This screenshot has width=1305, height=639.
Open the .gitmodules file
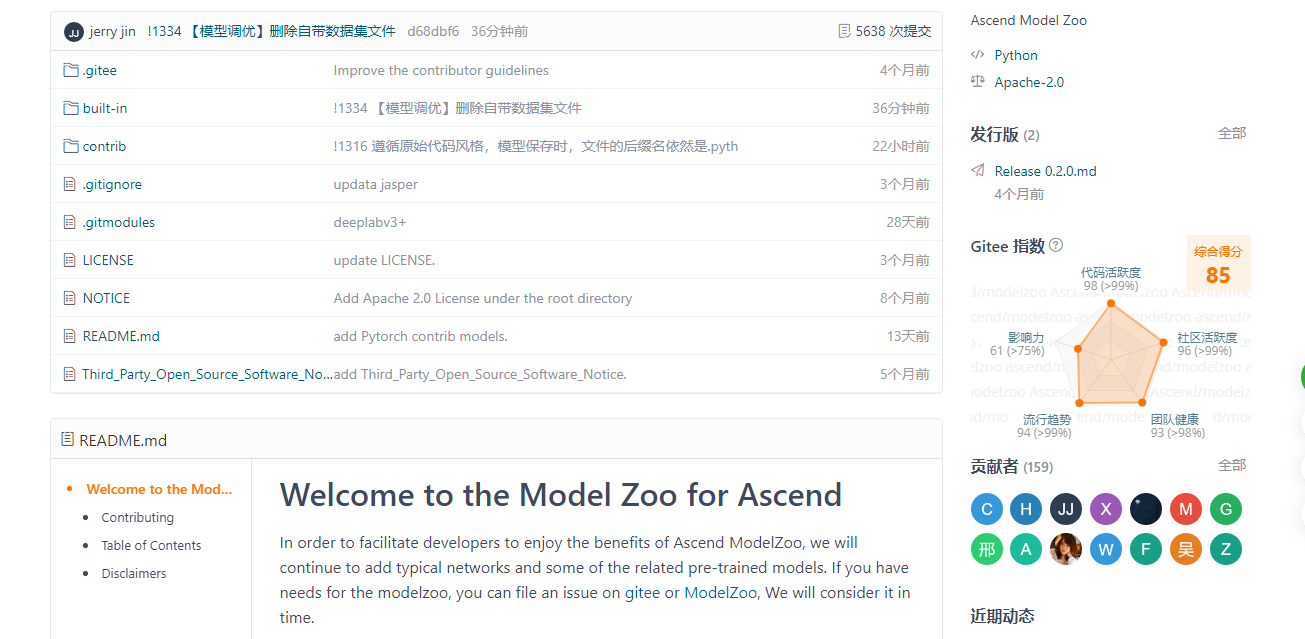pos(119,222)
